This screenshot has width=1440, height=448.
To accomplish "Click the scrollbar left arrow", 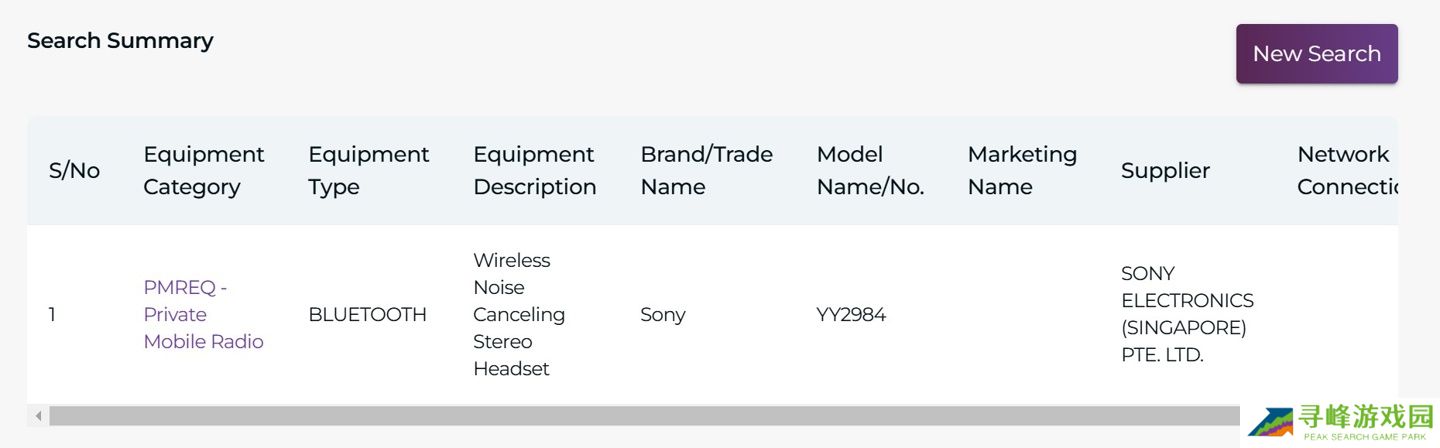I will 39,415.
